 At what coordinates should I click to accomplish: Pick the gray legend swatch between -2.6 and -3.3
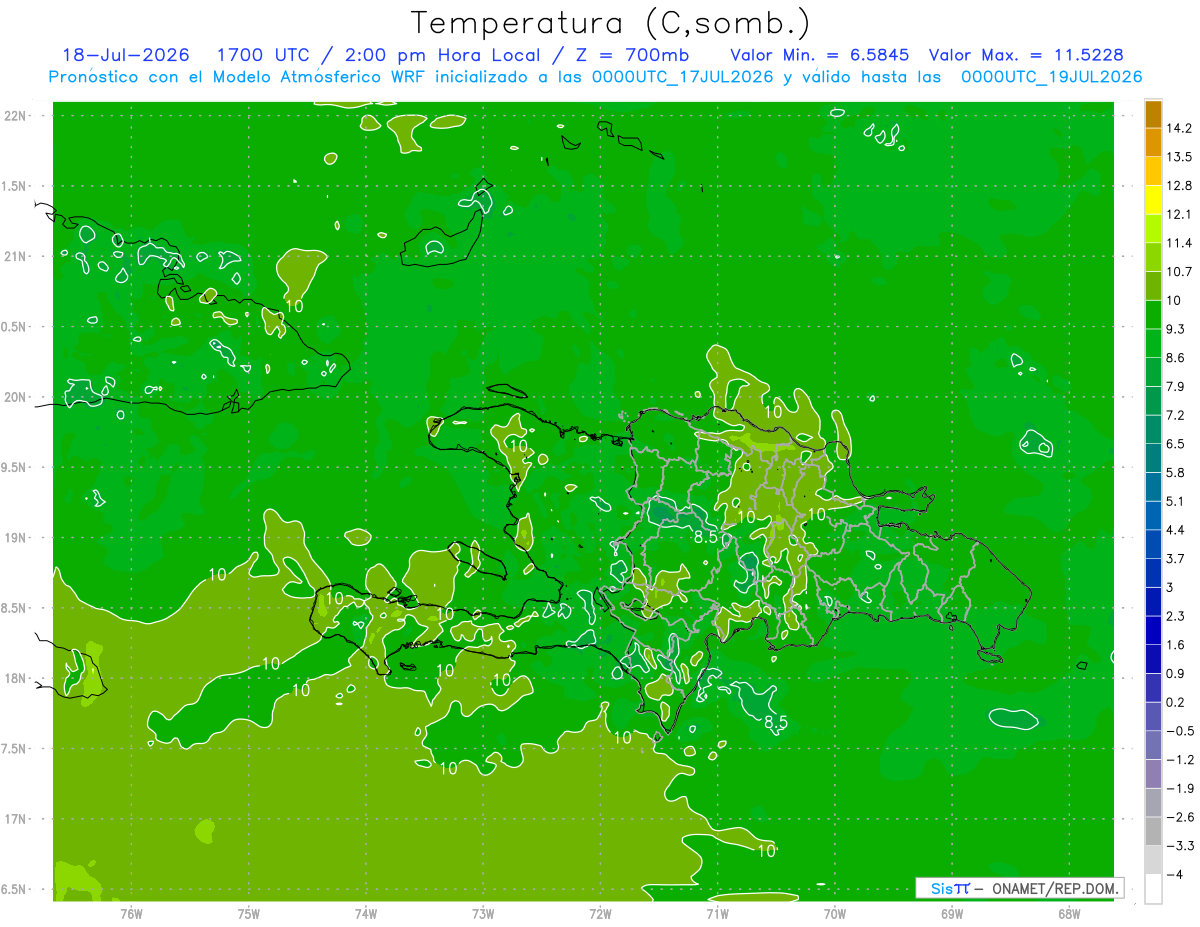(1153, 831)
